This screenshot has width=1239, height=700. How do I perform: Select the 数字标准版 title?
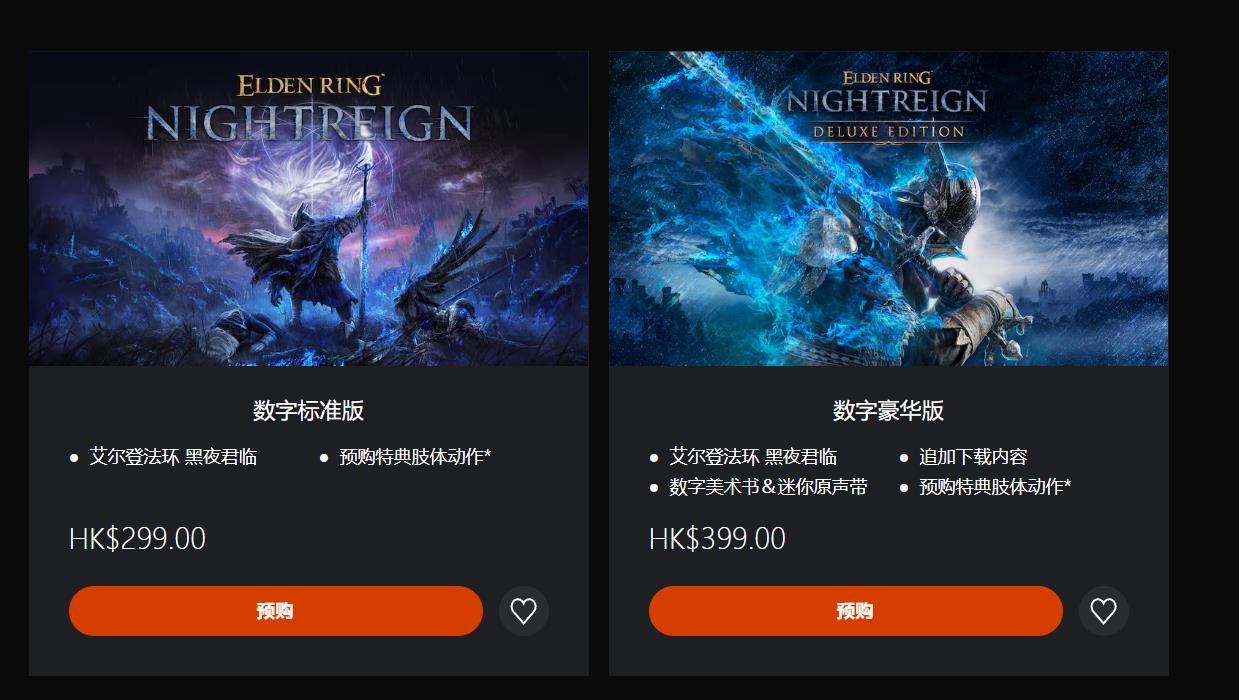309,410
